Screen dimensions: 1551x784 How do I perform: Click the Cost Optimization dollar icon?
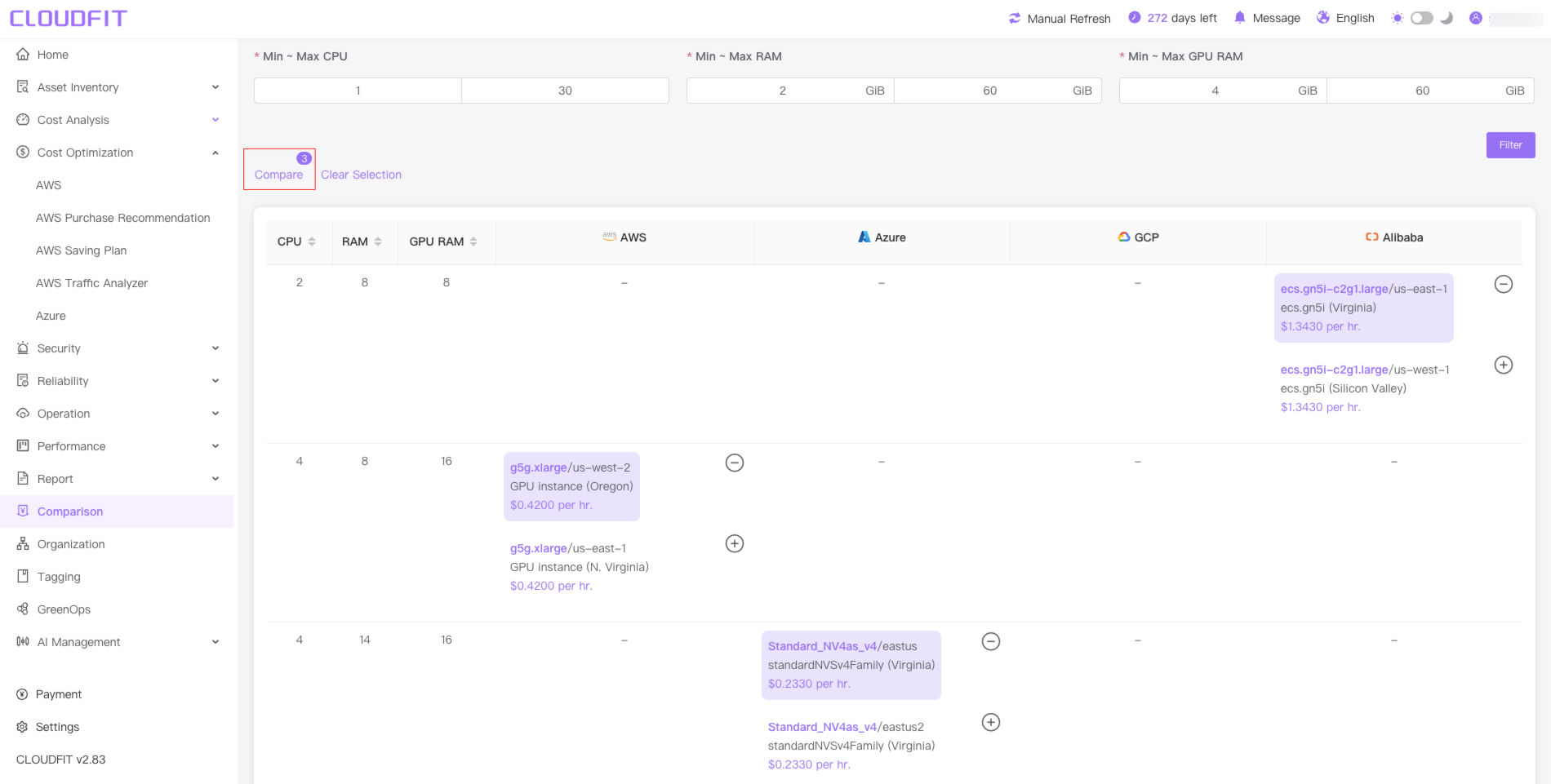point(23,152)
